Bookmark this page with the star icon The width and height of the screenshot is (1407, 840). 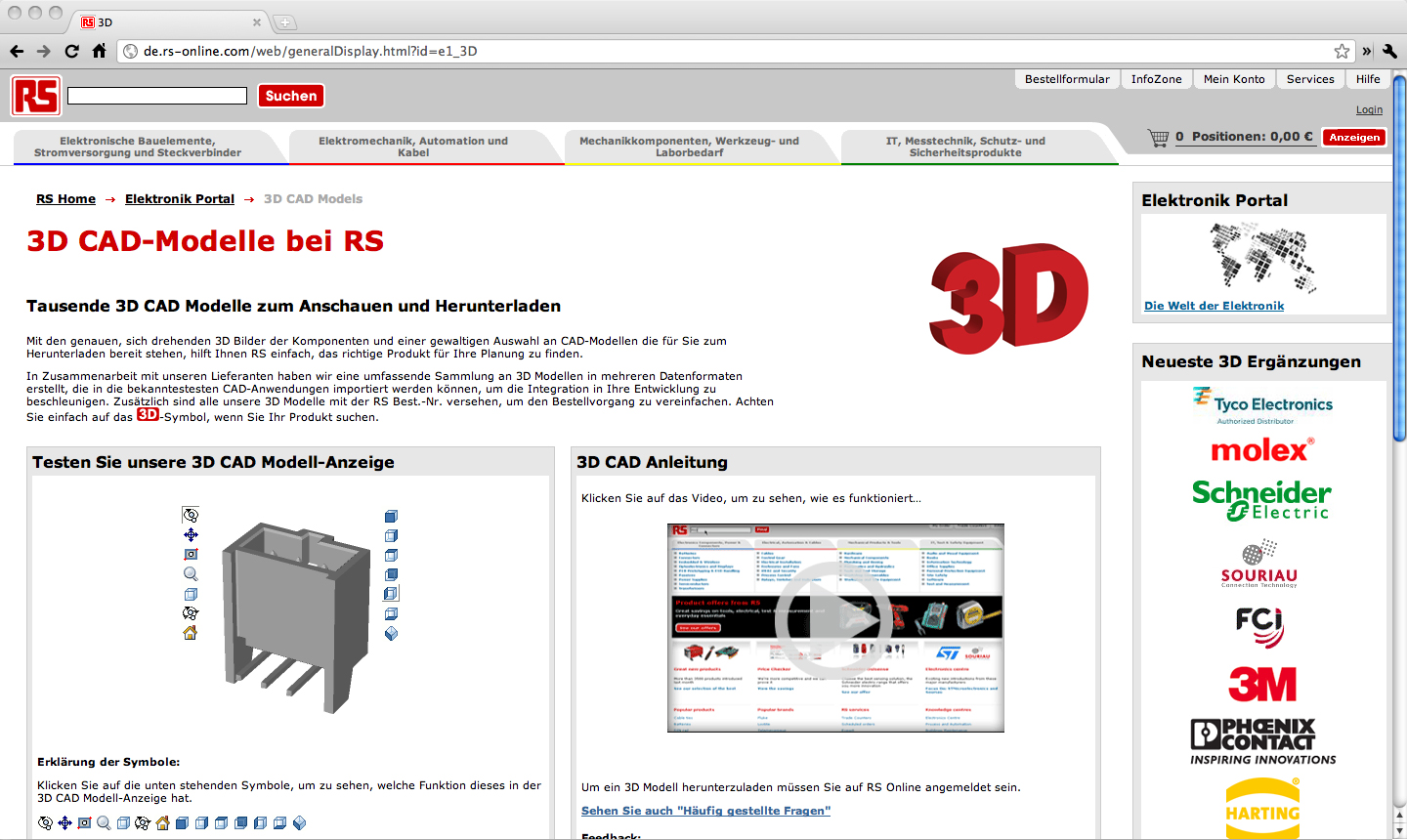1343,51
